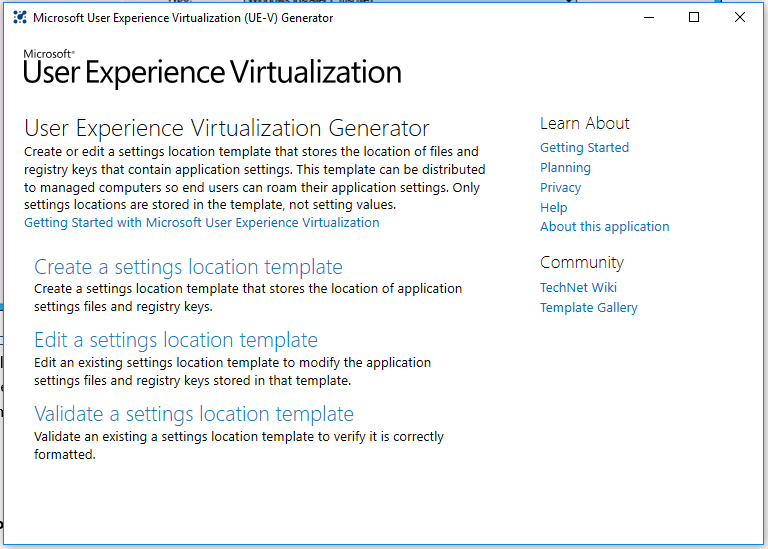Click the Microsoft User Experience Virtualization logo
Viewport: 768px width, 549px height.
click(x=212, y=68)
